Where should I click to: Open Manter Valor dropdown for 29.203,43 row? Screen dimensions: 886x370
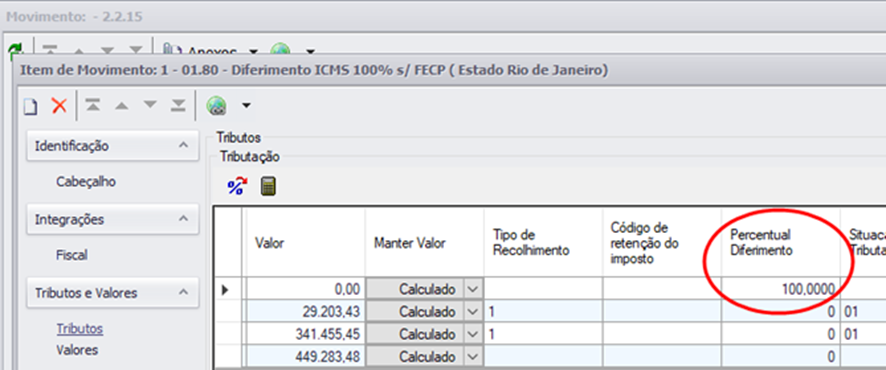473,312
